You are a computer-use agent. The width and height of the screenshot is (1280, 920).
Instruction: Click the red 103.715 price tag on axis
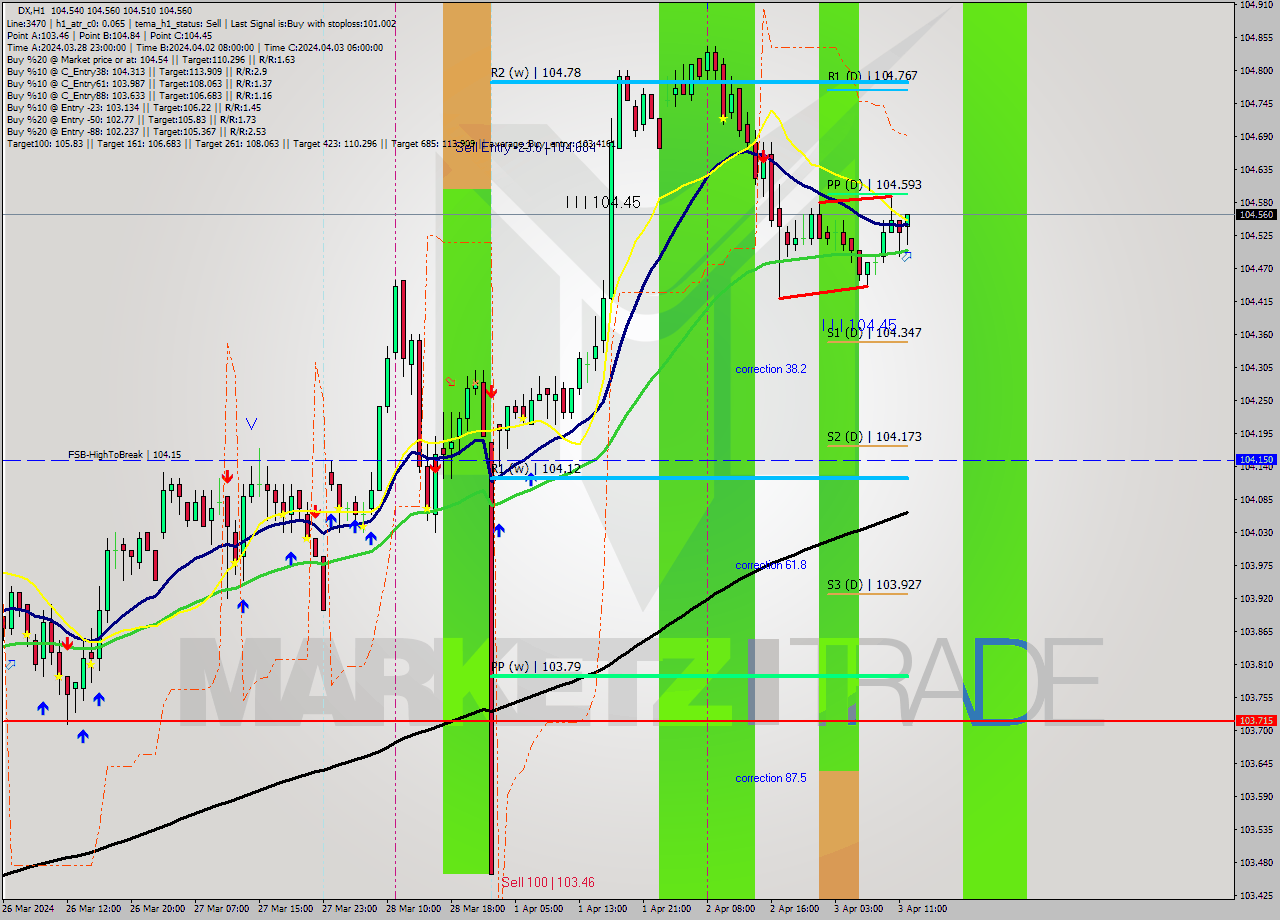1257,720
